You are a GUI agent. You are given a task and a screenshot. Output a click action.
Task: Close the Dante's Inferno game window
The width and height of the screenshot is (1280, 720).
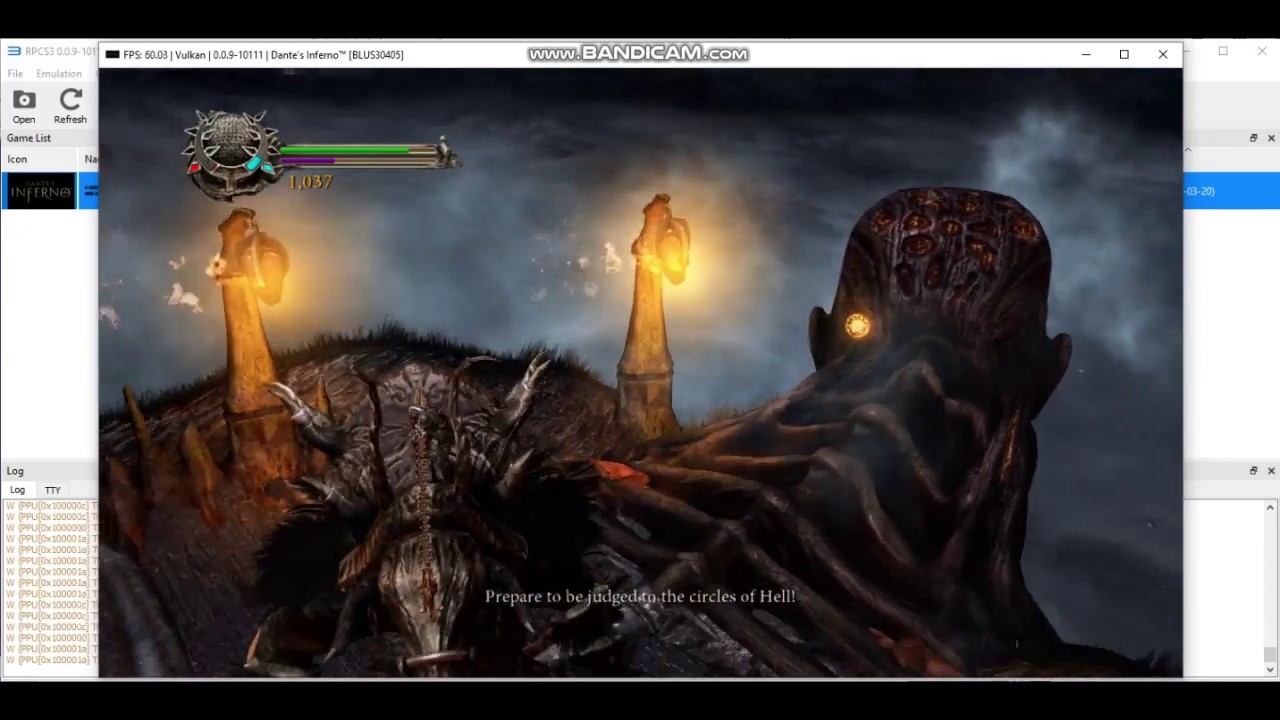point(1163,55)
